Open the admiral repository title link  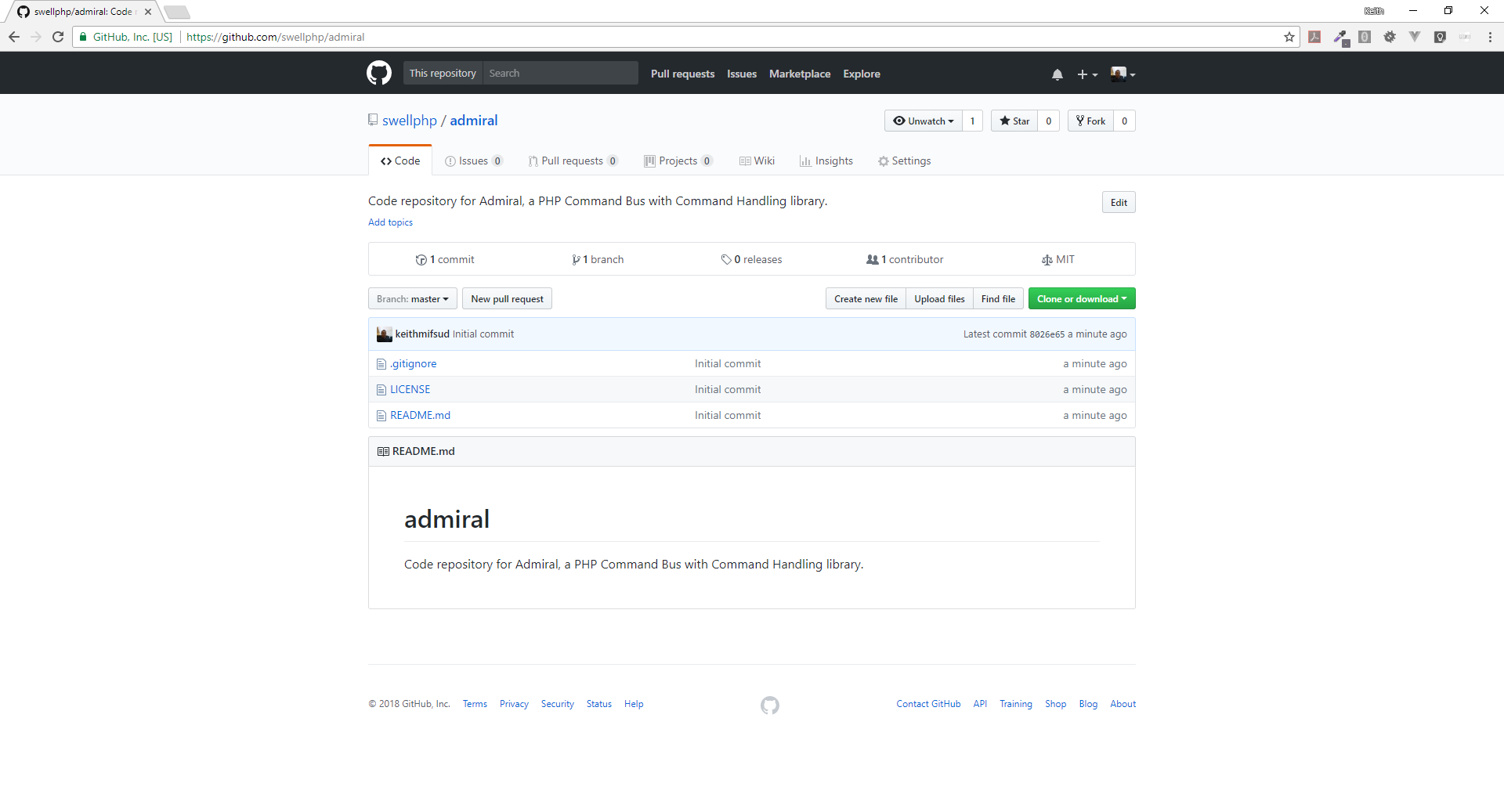point(474,121)
